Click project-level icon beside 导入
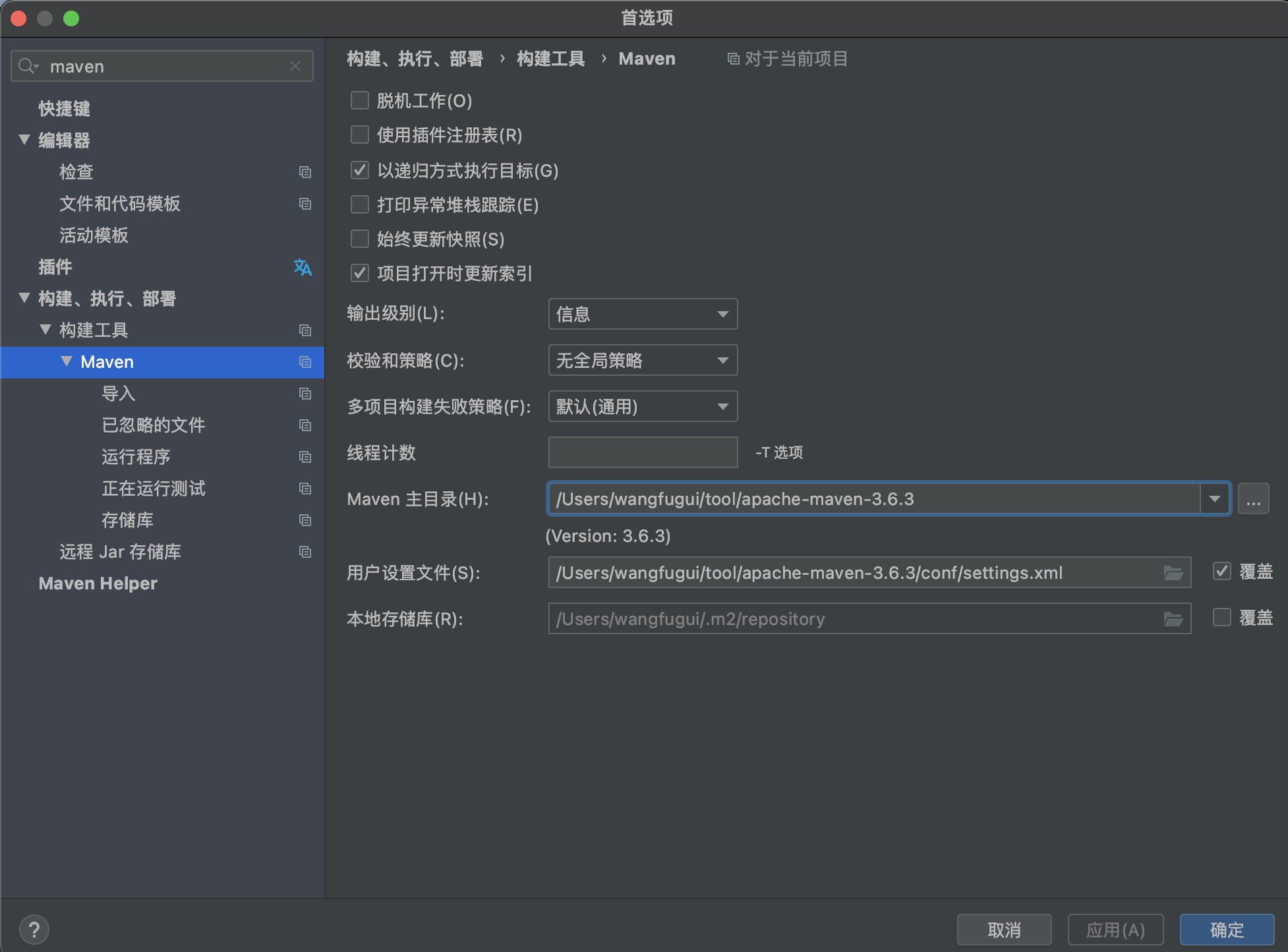Viewport: 1288px width, 952px height. [305, 394]
